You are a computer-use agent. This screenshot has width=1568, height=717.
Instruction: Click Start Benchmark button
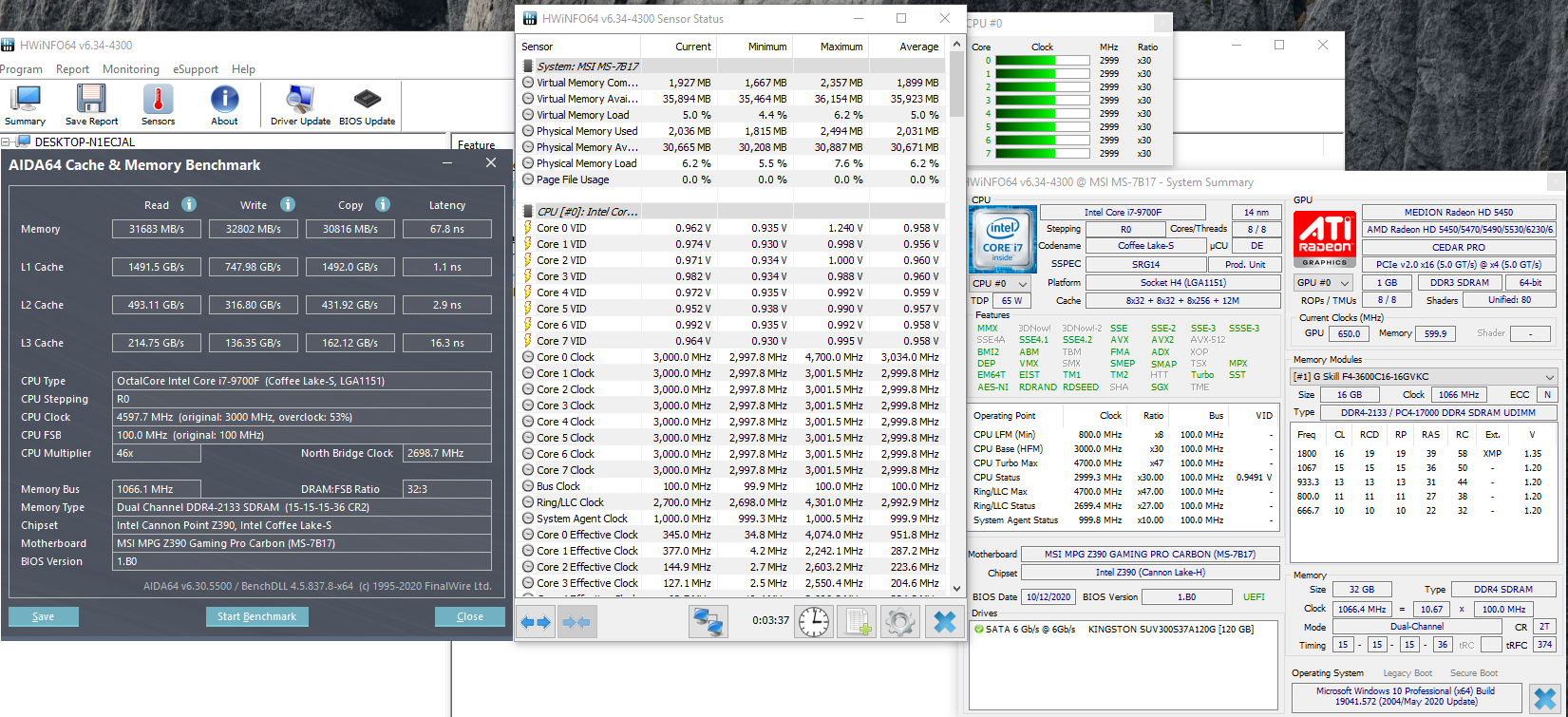click(256, 616)
